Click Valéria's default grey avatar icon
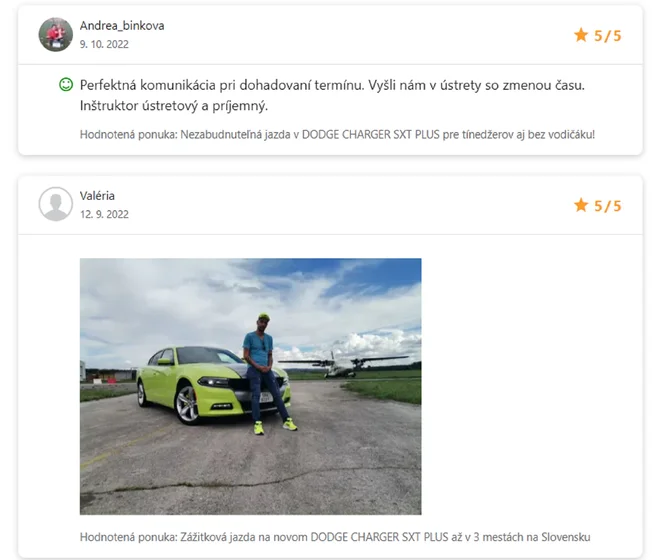 point(56,204)
